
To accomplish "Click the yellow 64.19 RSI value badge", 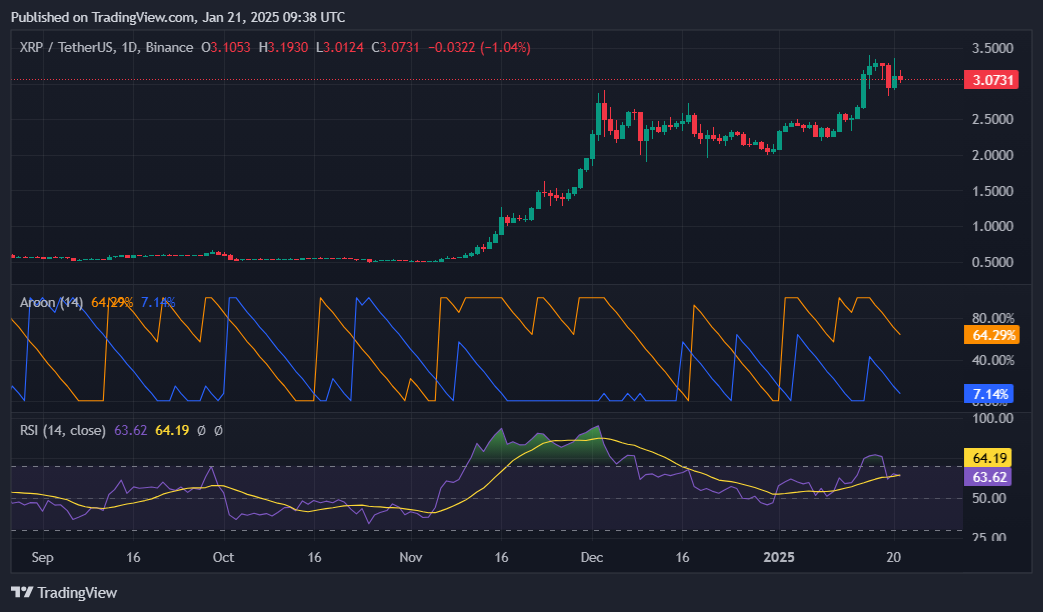I will (986, 457).
